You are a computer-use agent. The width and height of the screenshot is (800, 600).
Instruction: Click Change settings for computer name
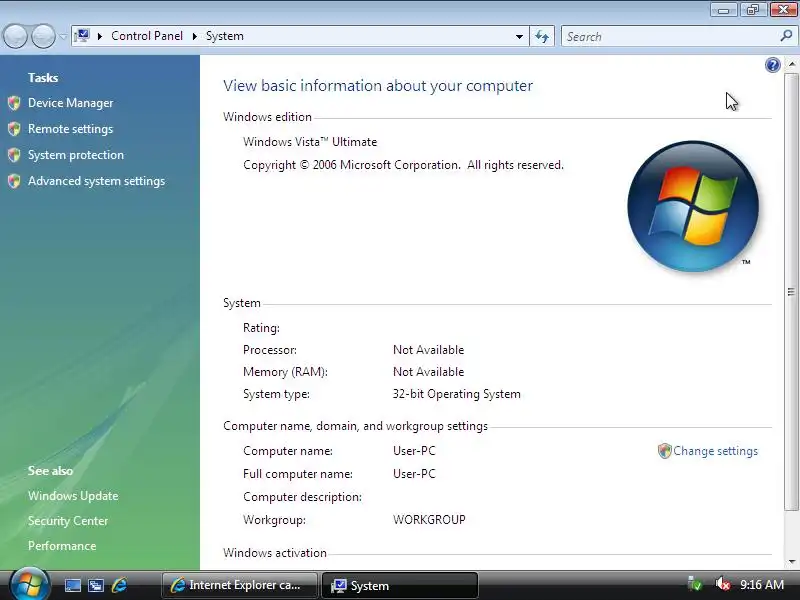coord(715,451)
